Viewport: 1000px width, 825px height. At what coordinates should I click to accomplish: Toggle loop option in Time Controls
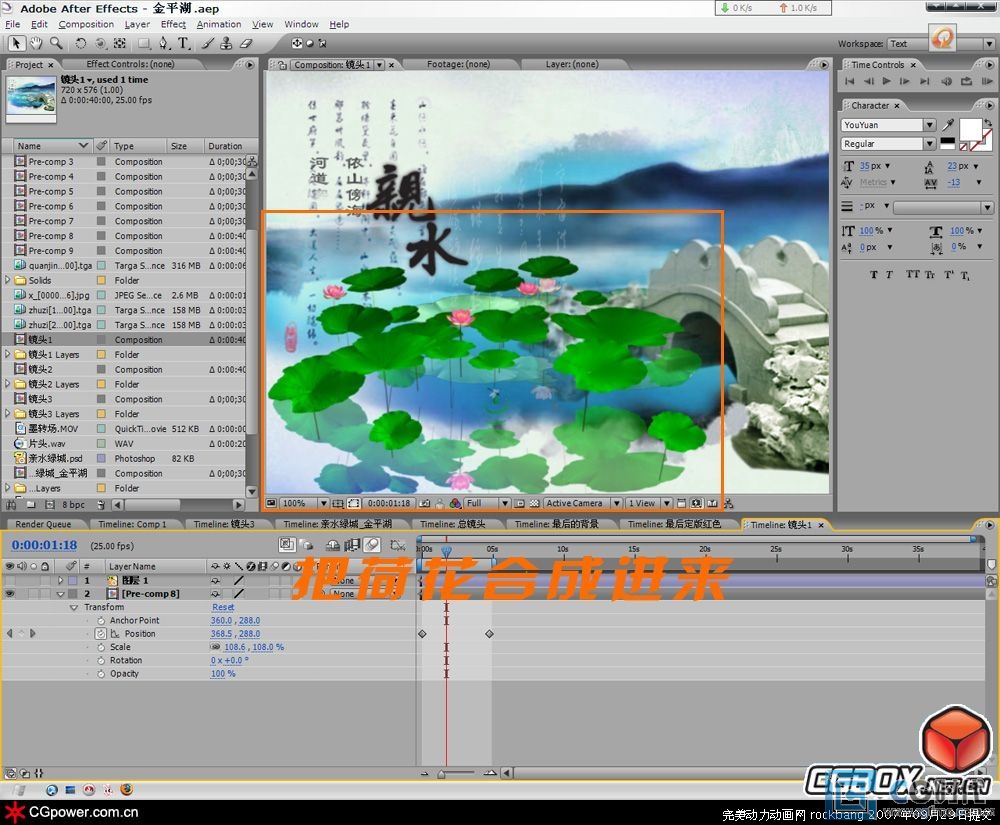[x=966, y=81]
